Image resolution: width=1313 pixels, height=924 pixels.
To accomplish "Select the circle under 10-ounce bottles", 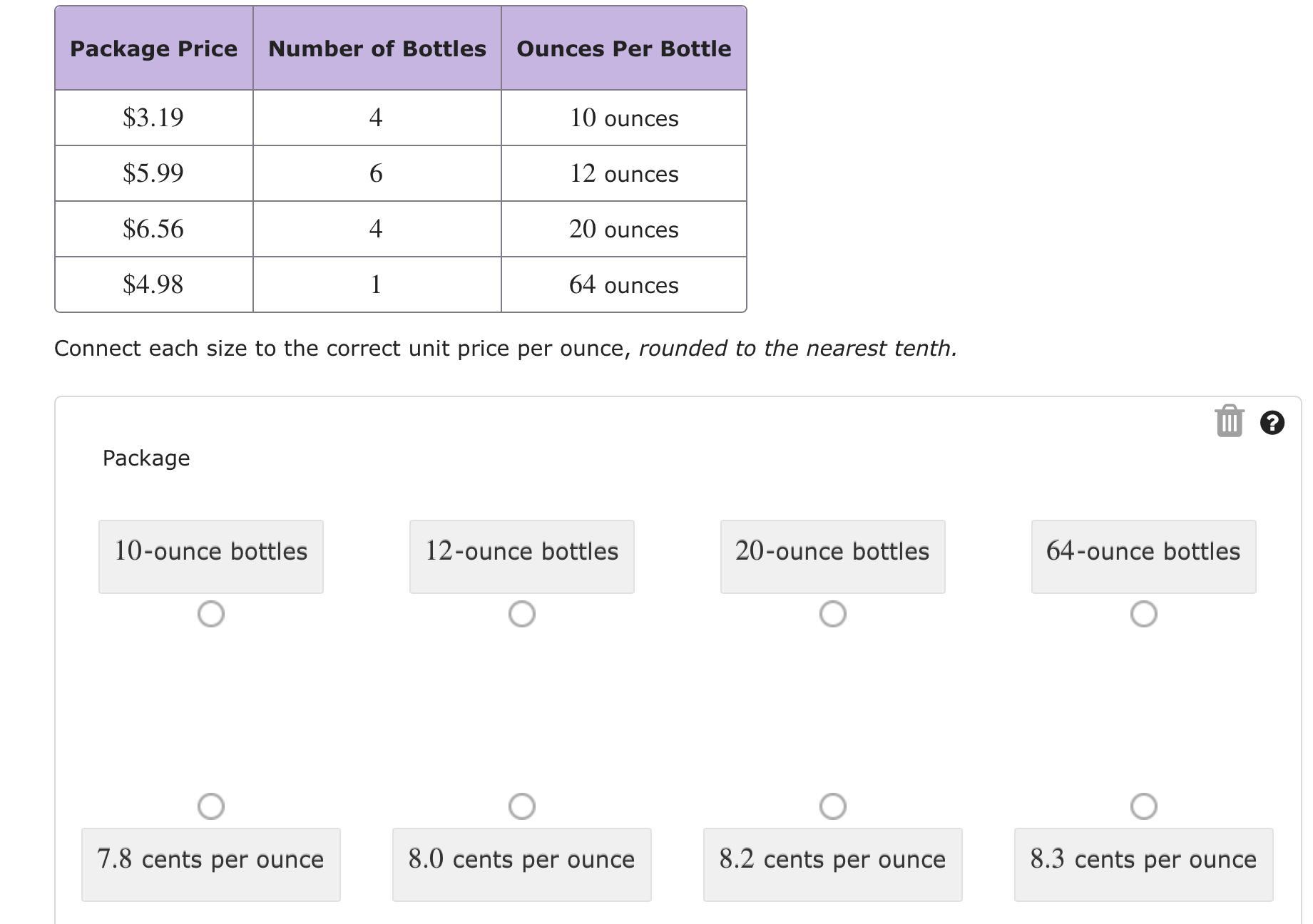I will 211,614.
